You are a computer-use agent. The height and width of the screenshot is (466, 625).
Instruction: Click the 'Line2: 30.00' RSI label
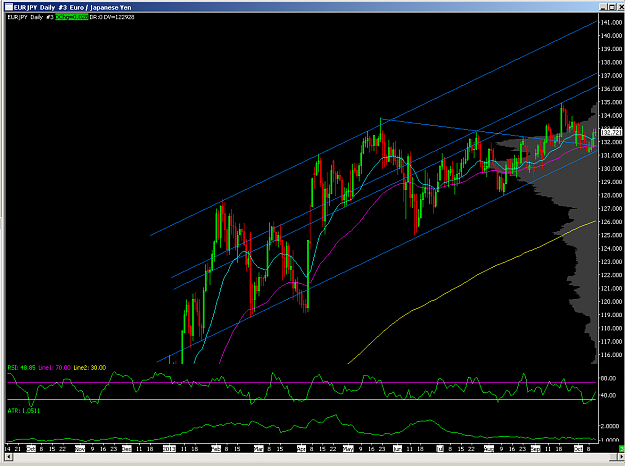90,368
